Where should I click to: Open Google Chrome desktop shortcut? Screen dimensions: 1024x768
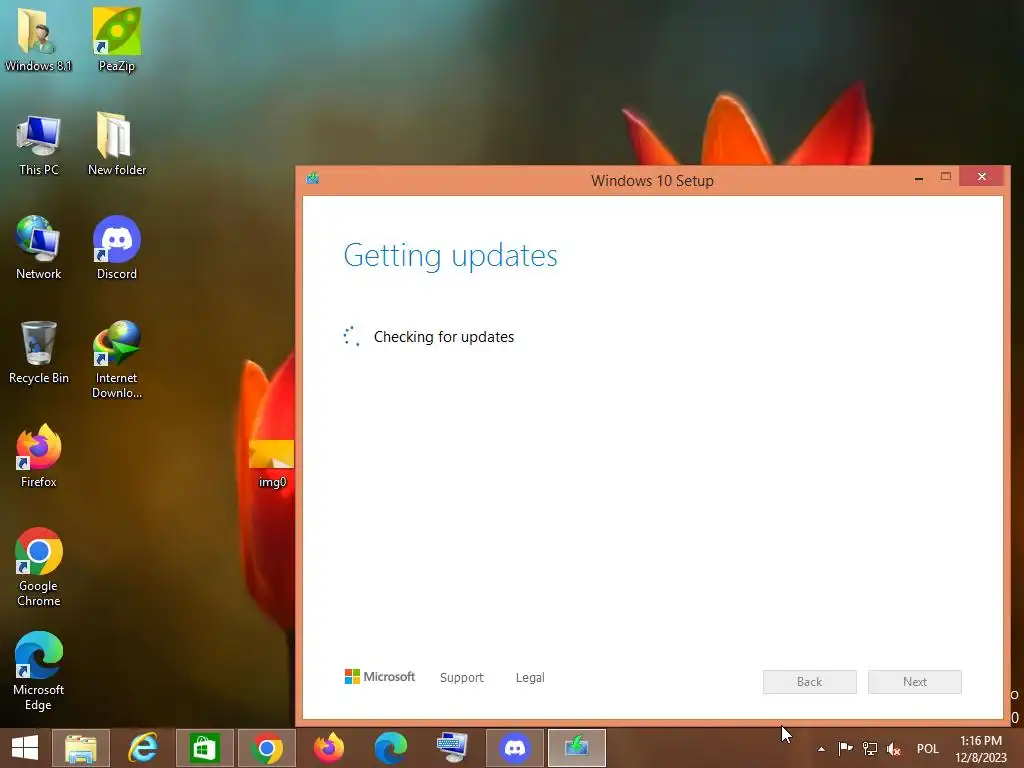(39, 567)
